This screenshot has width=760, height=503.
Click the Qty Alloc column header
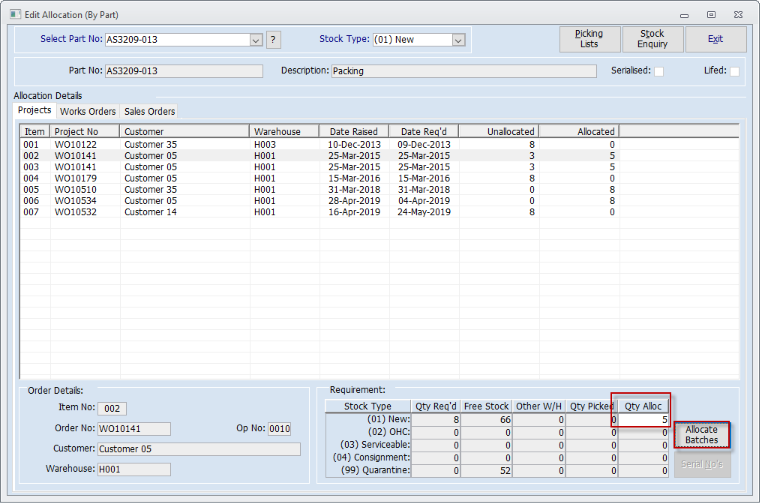point(643,406)
